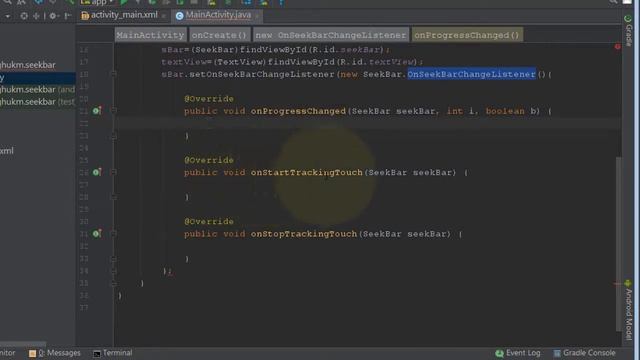The width and height of the screenshot is (640, 360).
Task: Click the Scroll from Source target icon
Action: tap(24, 16)
